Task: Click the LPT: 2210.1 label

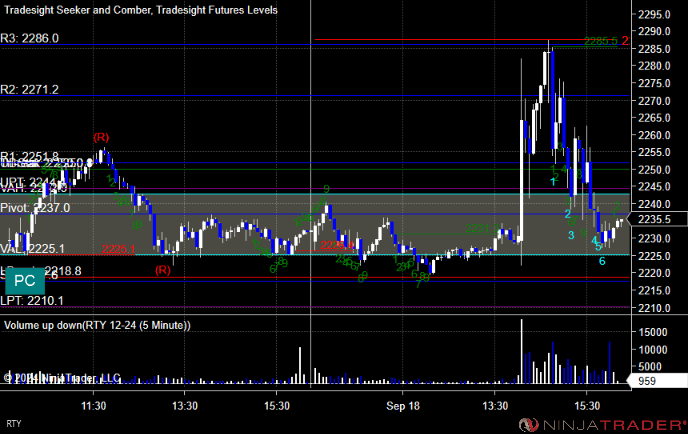Action: (32, 301)
